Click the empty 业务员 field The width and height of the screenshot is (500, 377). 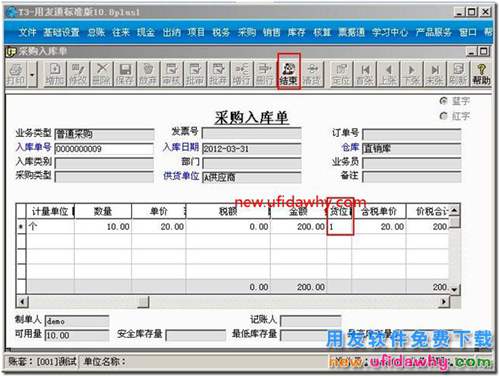(412, 163)
